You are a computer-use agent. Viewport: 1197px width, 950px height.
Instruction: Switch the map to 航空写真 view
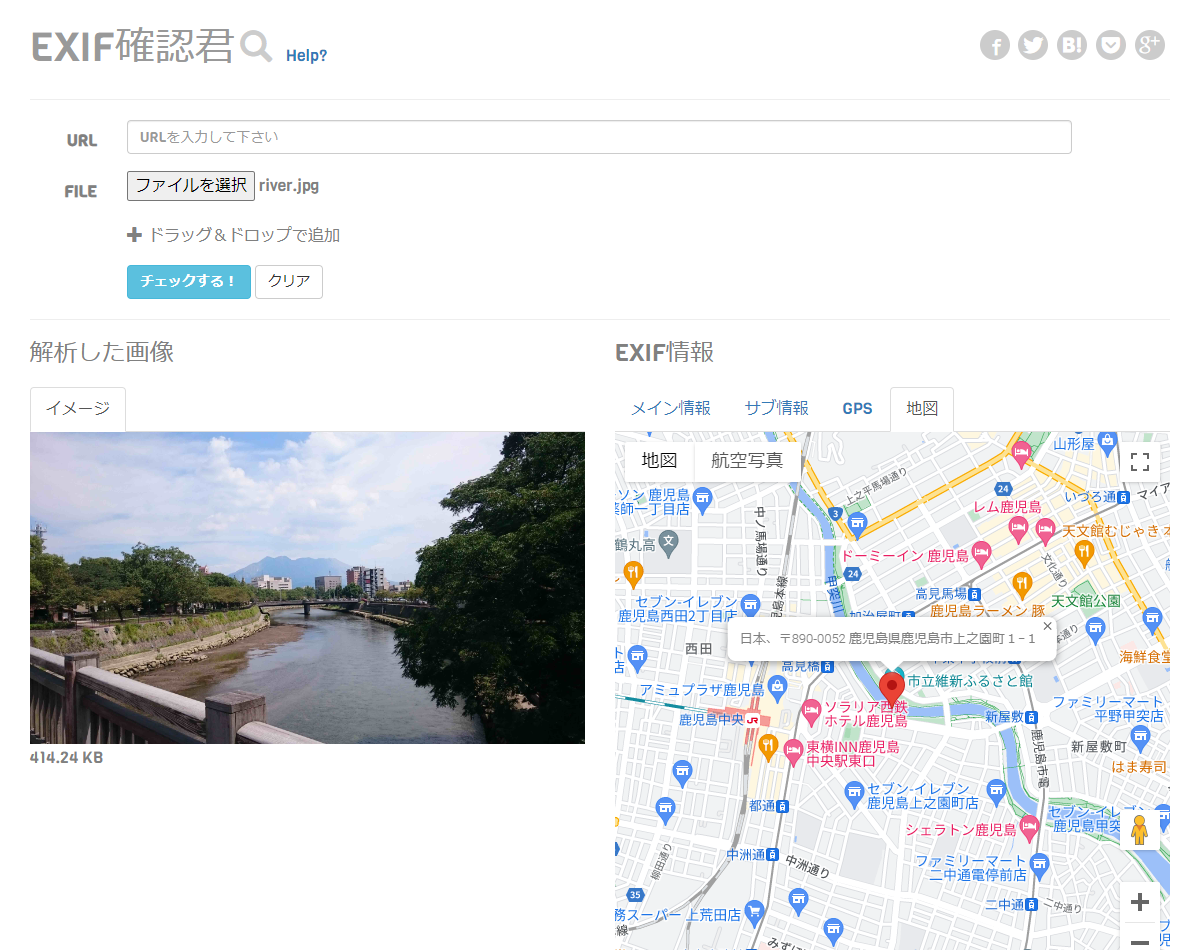(x=747, y=460)
